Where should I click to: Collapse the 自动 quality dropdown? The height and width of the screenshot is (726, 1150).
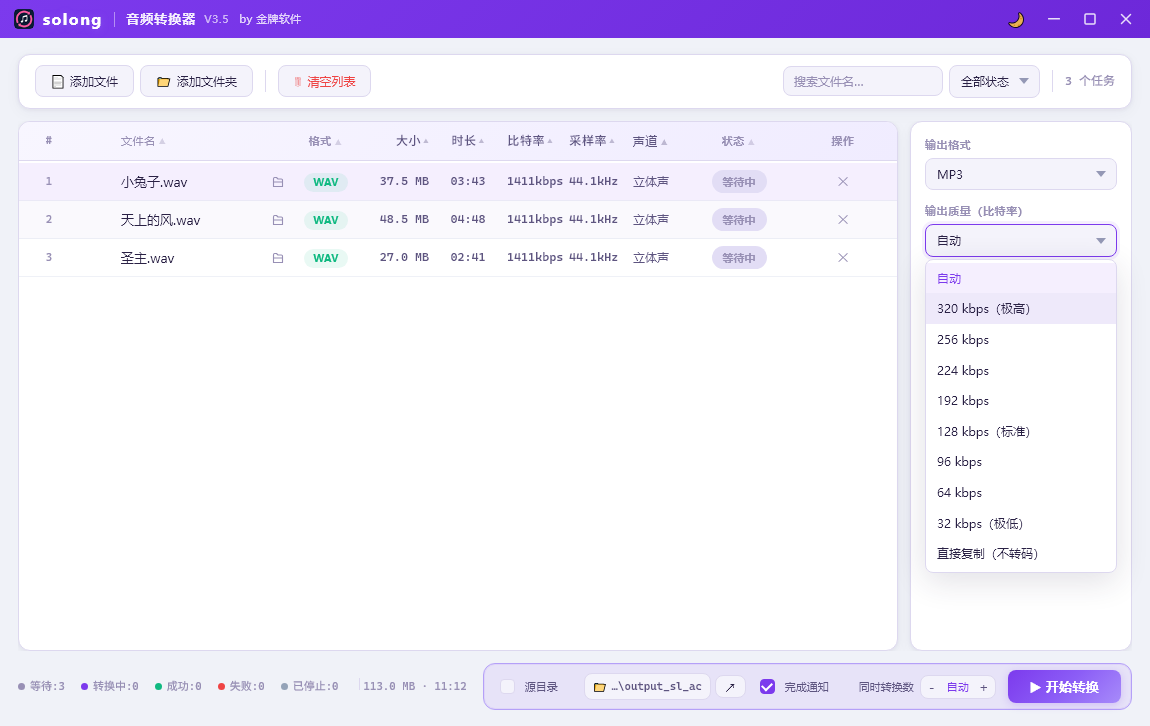(x=1020, y=241)
